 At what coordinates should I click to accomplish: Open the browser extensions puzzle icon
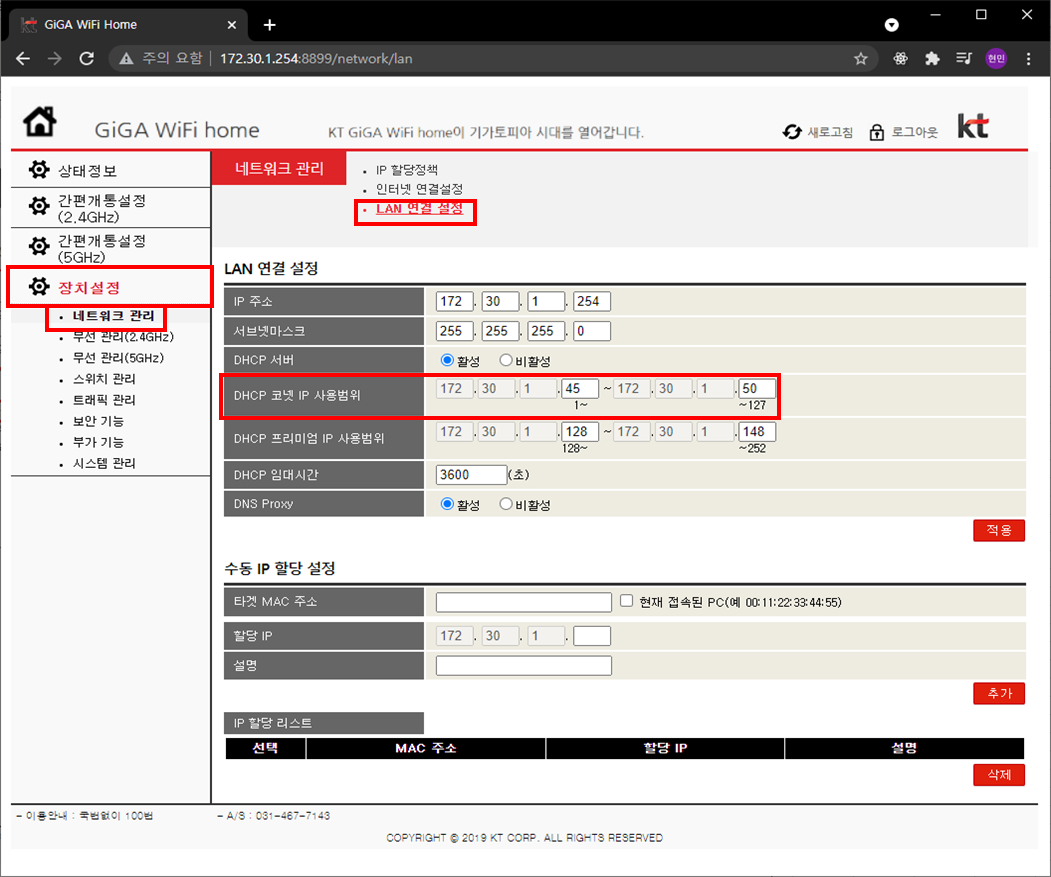click(932, 59)
